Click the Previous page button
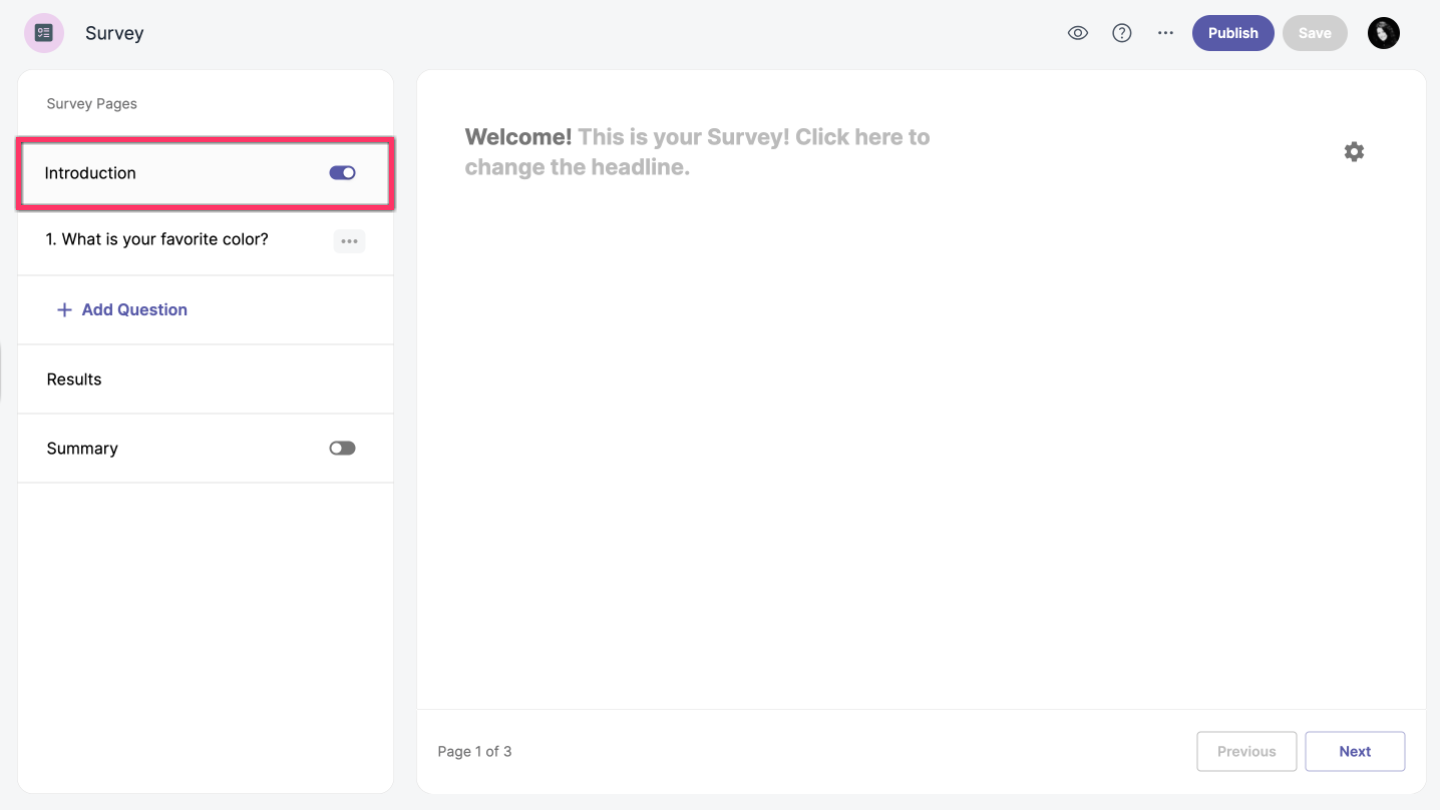 coord(1246,751)
